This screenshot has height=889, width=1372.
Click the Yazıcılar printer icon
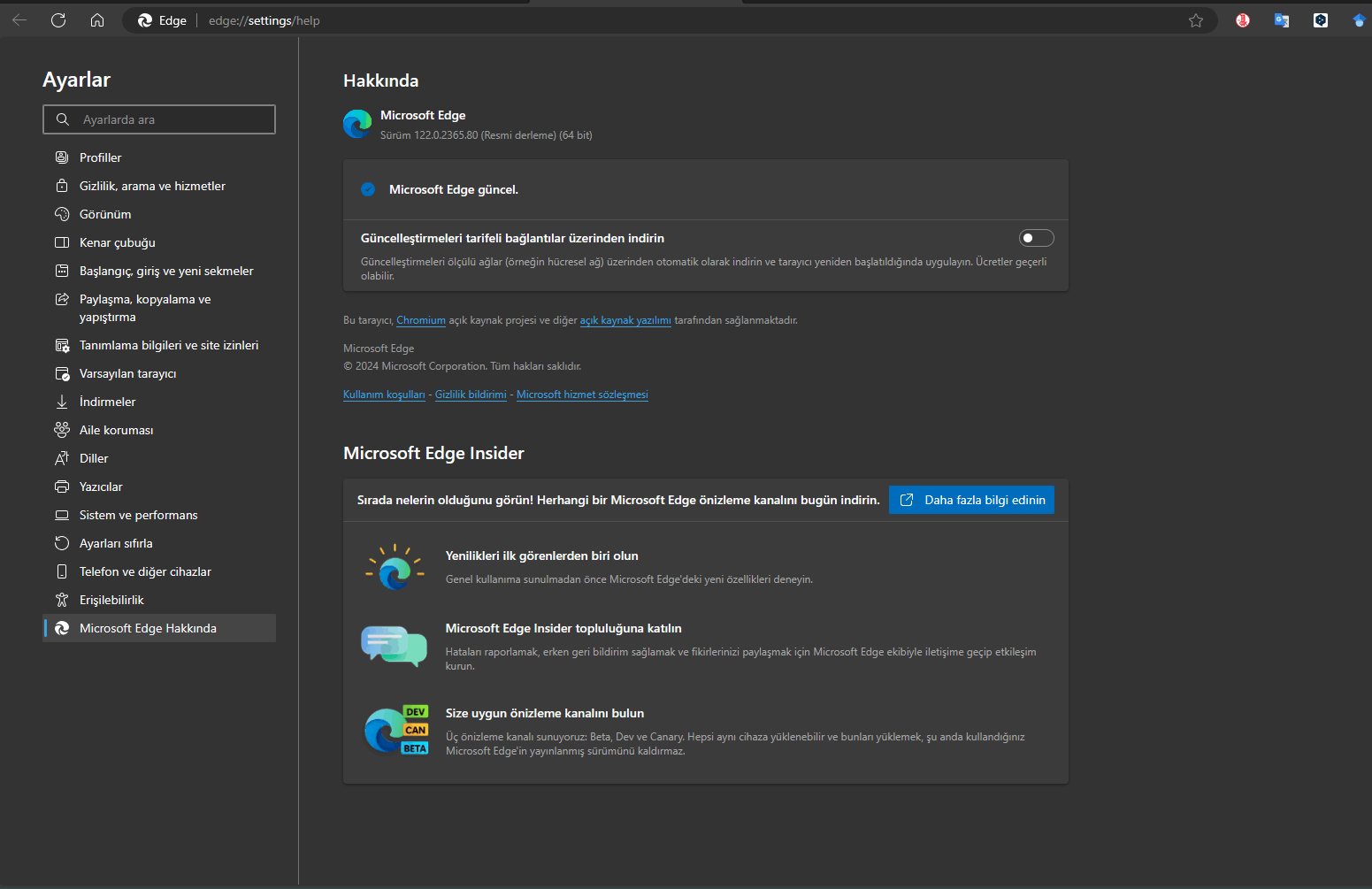coord(62,487)
